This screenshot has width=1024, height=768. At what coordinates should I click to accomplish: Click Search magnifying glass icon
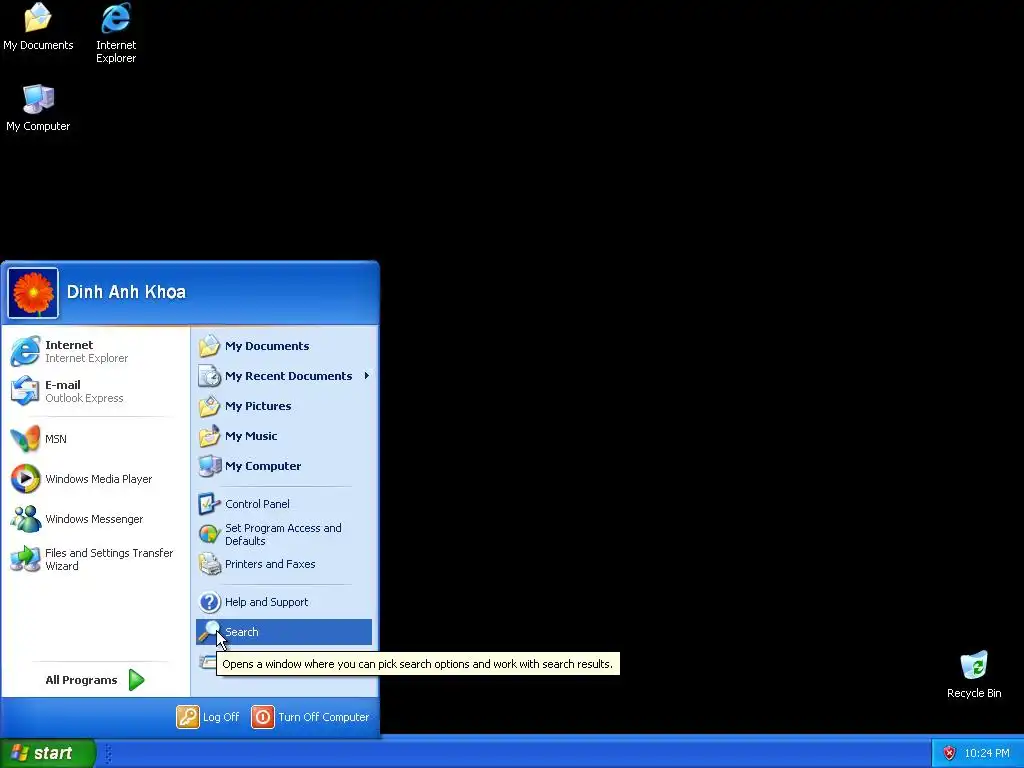point(210,631)
